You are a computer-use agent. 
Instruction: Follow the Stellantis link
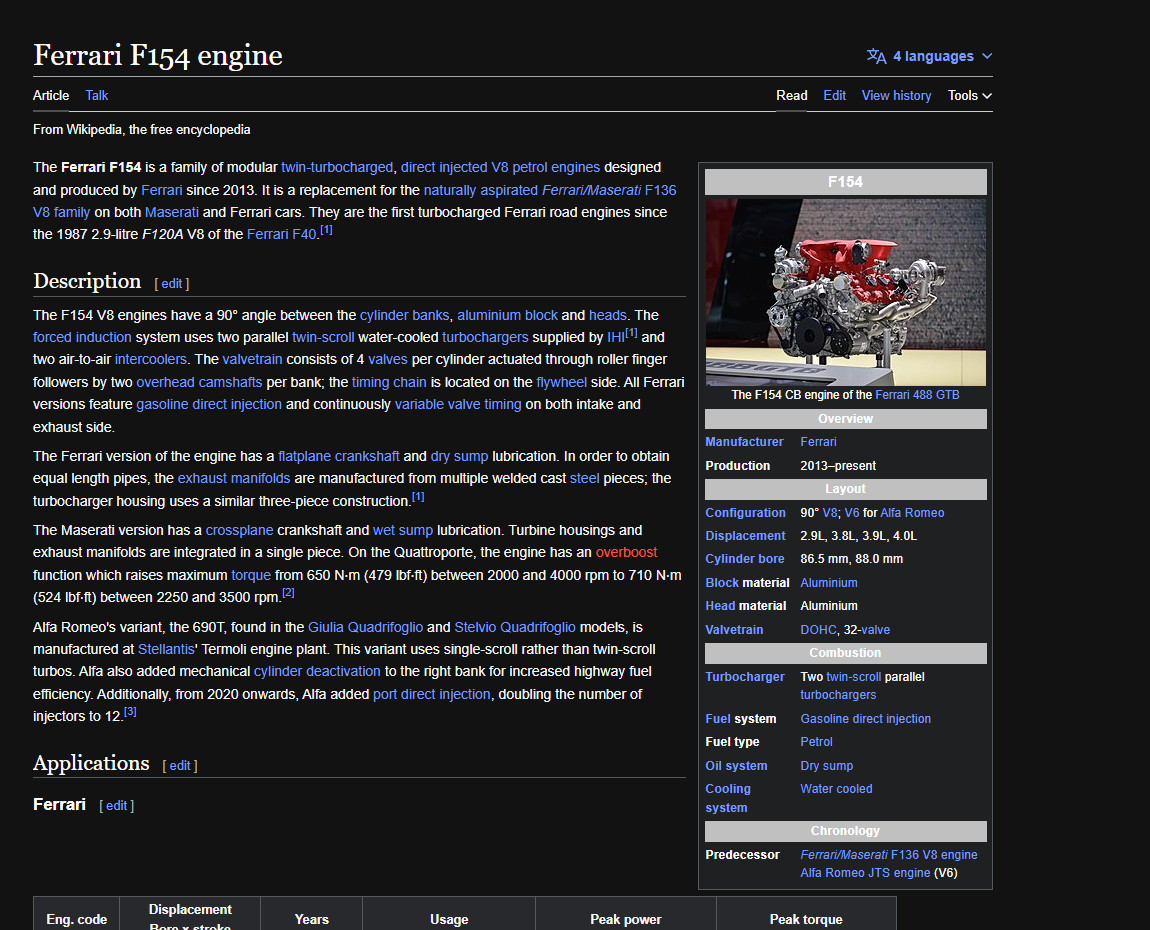[x=166, y=649]
